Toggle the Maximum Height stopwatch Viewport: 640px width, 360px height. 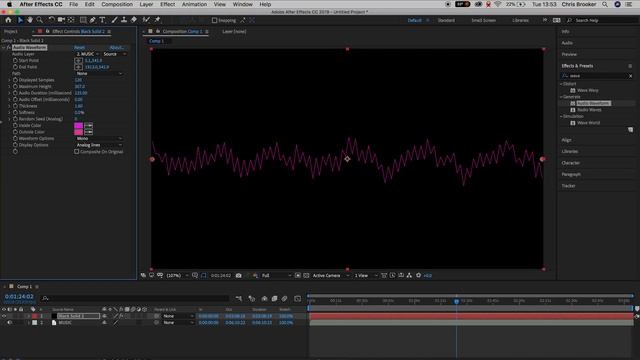(15, 87)
